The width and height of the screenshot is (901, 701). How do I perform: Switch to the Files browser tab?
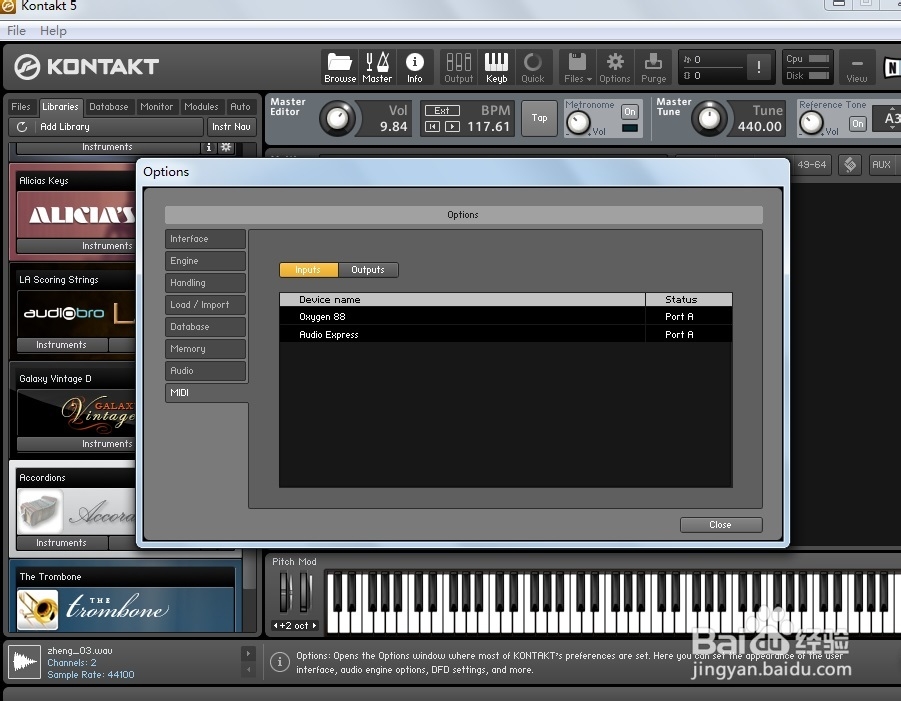(x=21, y=106)
